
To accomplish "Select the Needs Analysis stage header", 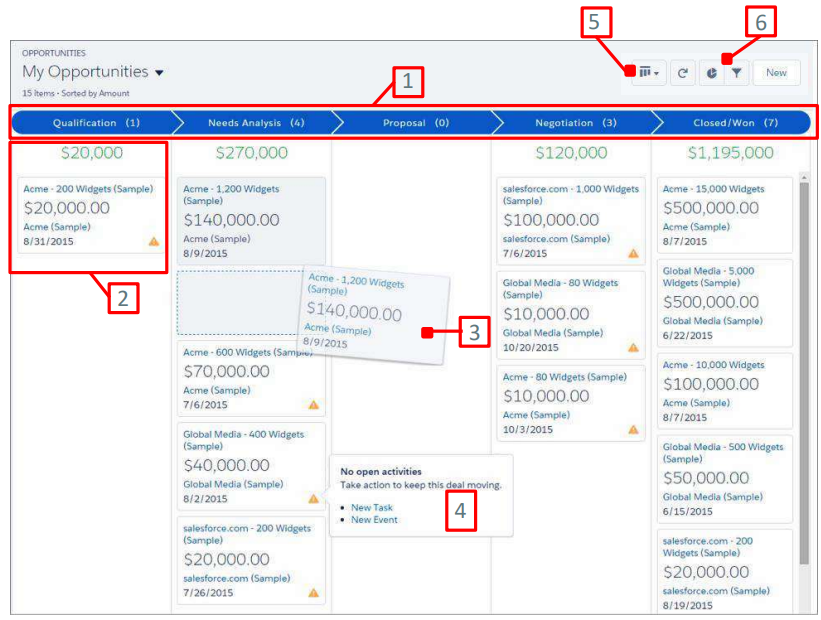I will (255, 123).
